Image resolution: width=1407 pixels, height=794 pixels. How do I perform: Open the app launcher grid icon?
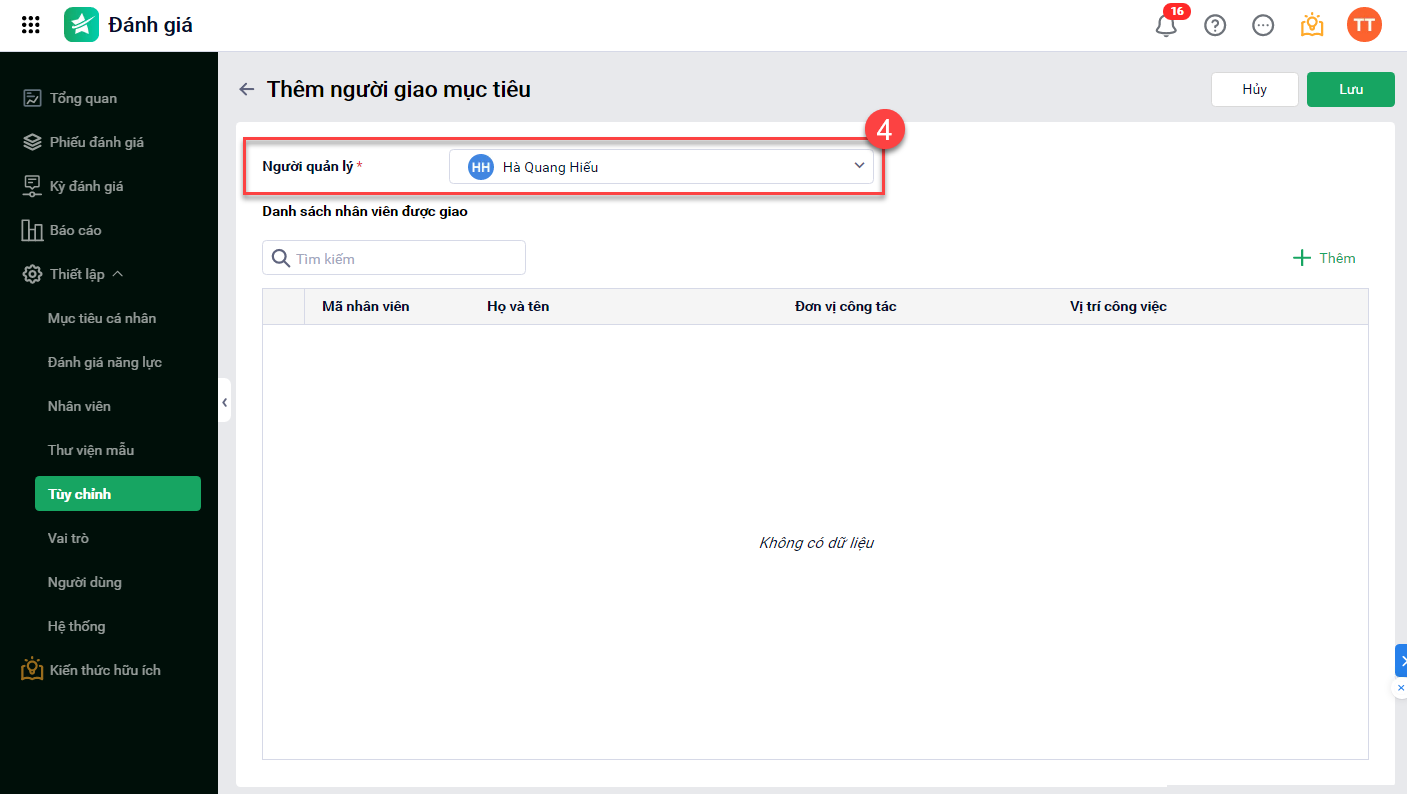tap(31, 25)
